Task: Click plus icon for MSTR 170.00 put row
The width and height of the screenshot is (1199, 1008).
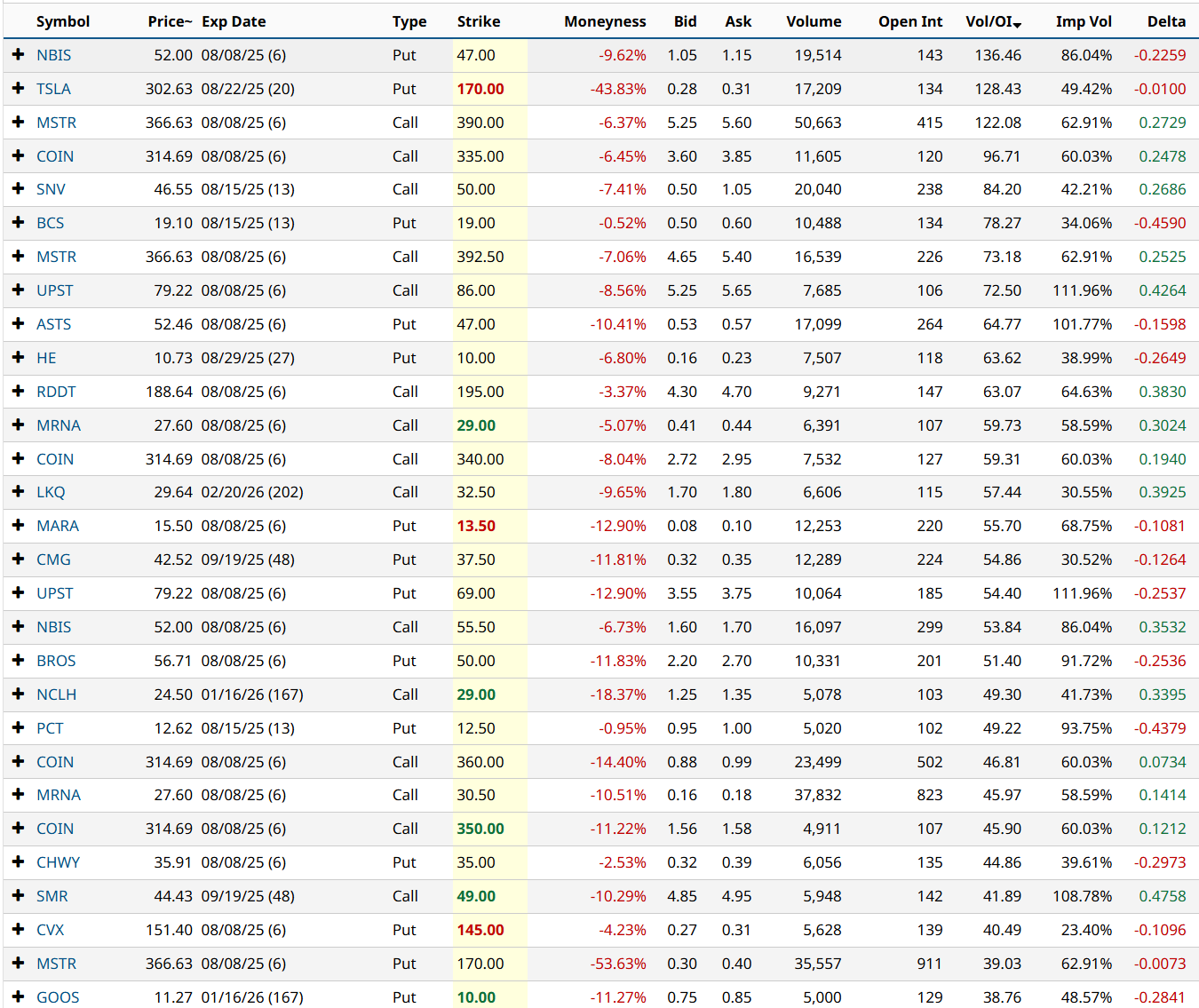Action: [x=18, y=964]
